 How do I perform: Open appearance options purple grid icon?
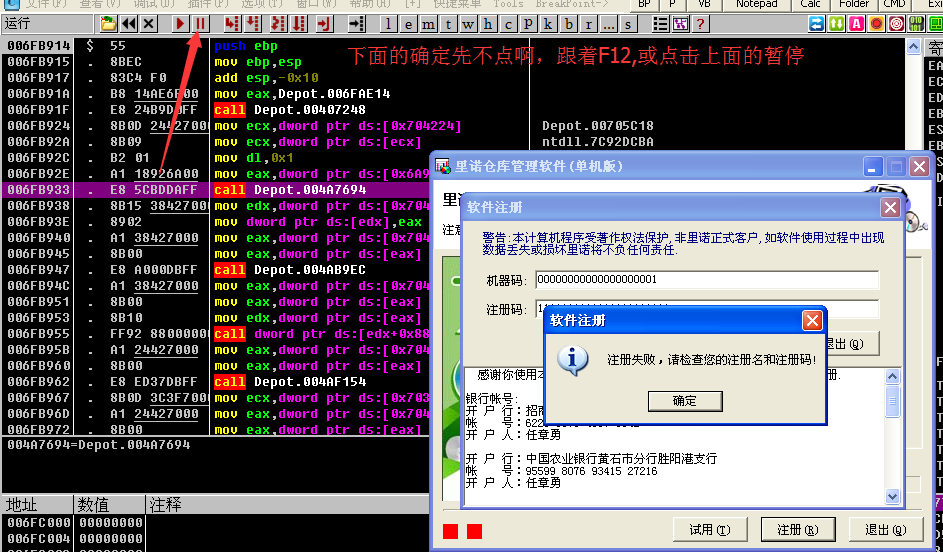[x=680, y=24]
